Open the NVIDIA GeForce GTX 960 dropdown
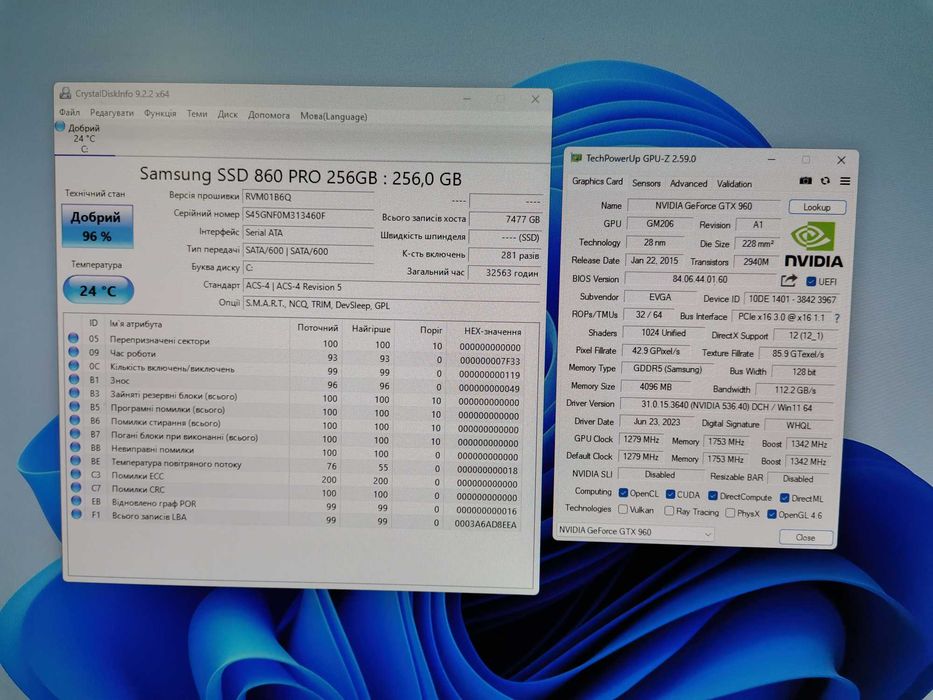The height and width of the screenshot is (700, 933). tap(634, 532)
